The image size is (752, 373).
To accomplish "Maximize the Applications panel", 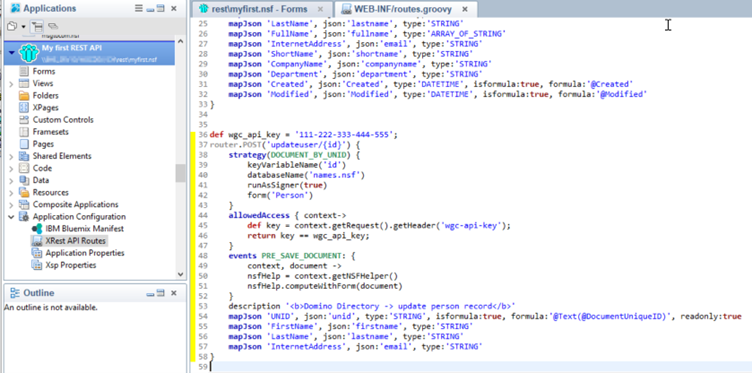I will 161,9.
